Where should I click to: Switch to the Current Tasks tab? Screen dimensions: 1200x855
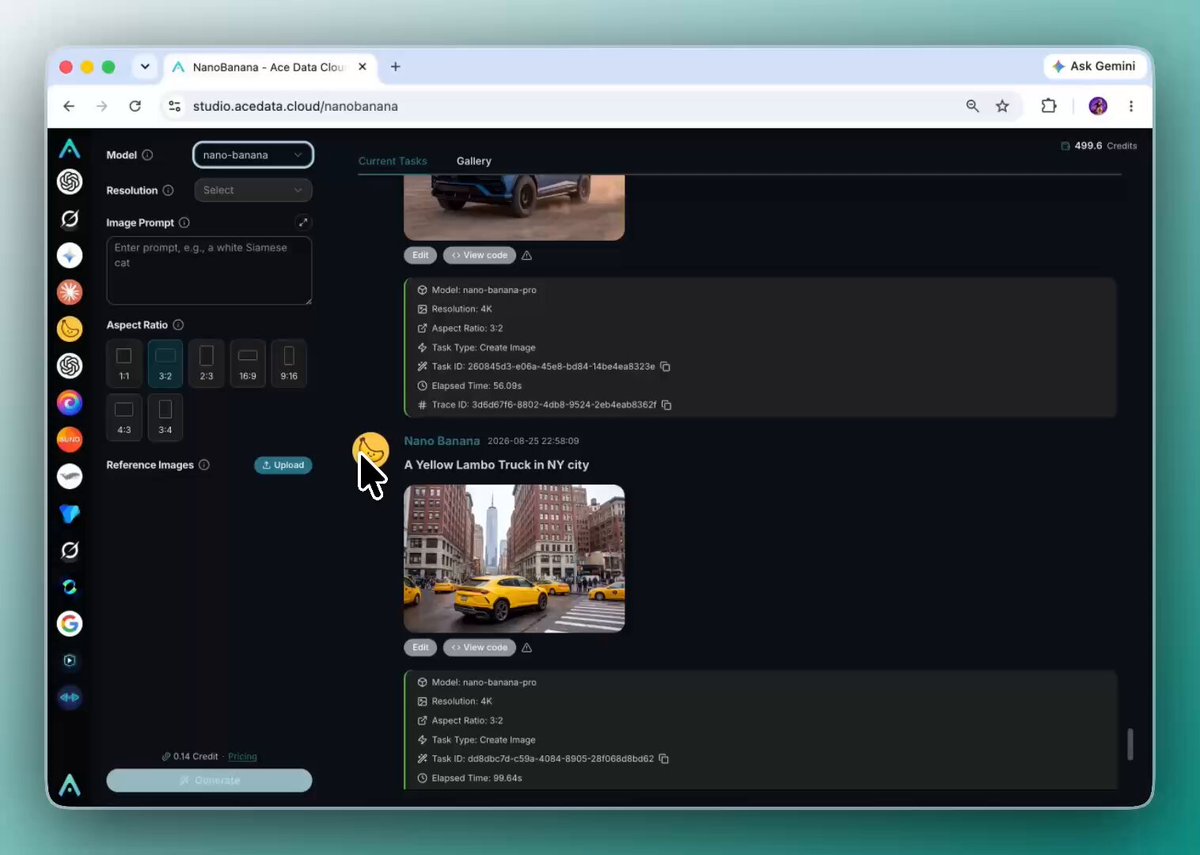pos(393,161)
